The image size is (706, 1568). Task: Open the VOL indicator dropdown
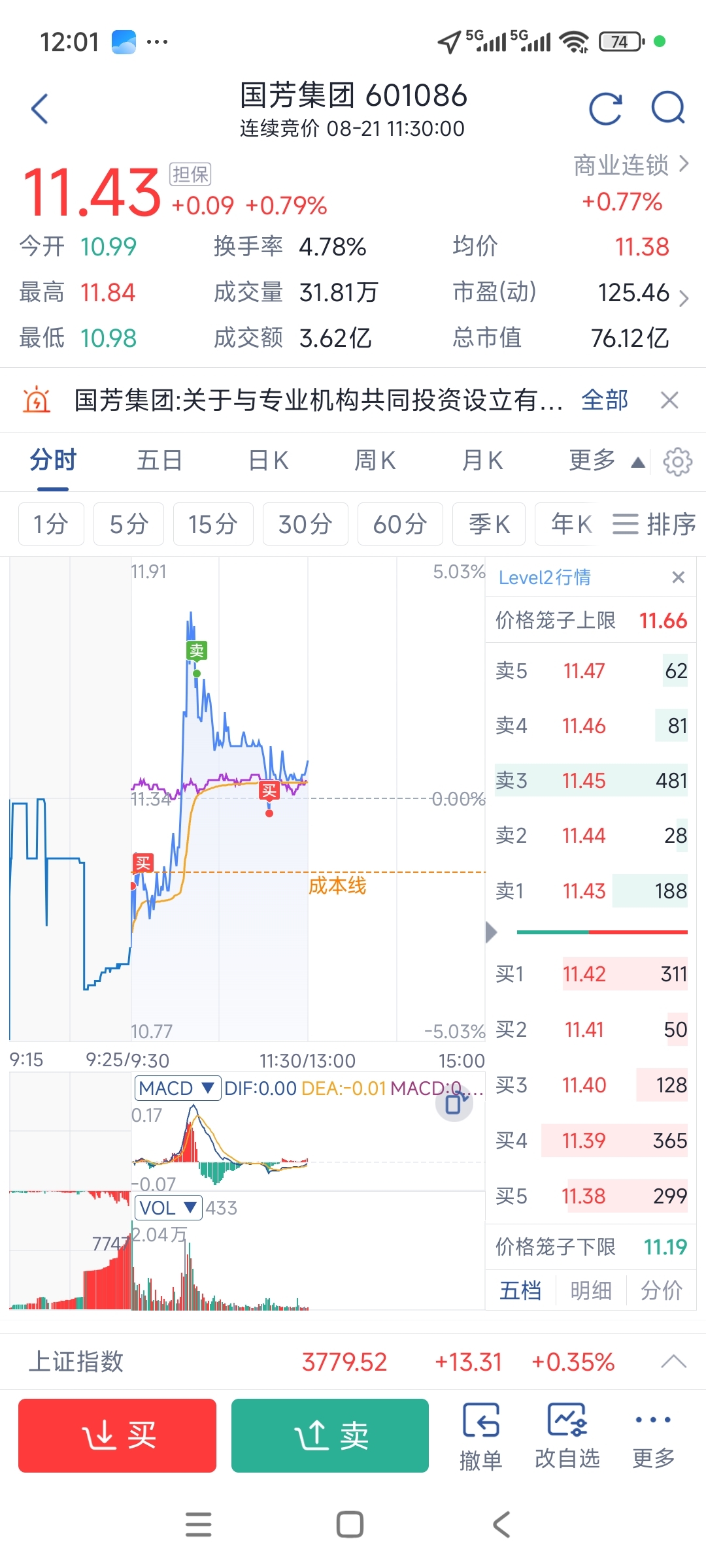click(168, 1207)
